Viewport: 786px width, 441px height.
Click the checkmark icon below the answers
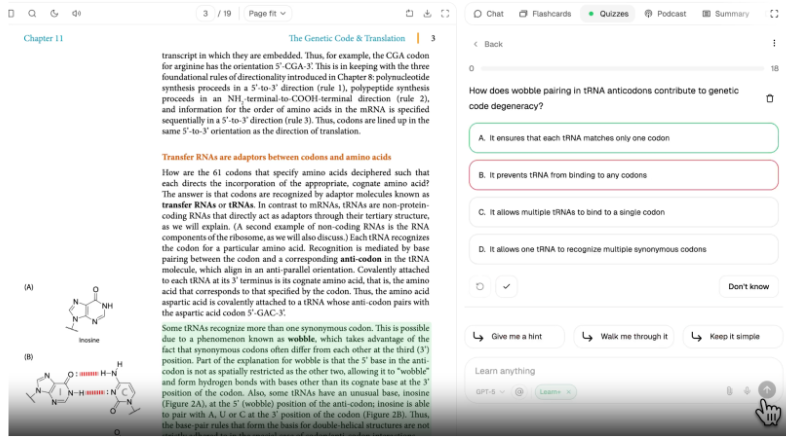[x=506, y=287]
